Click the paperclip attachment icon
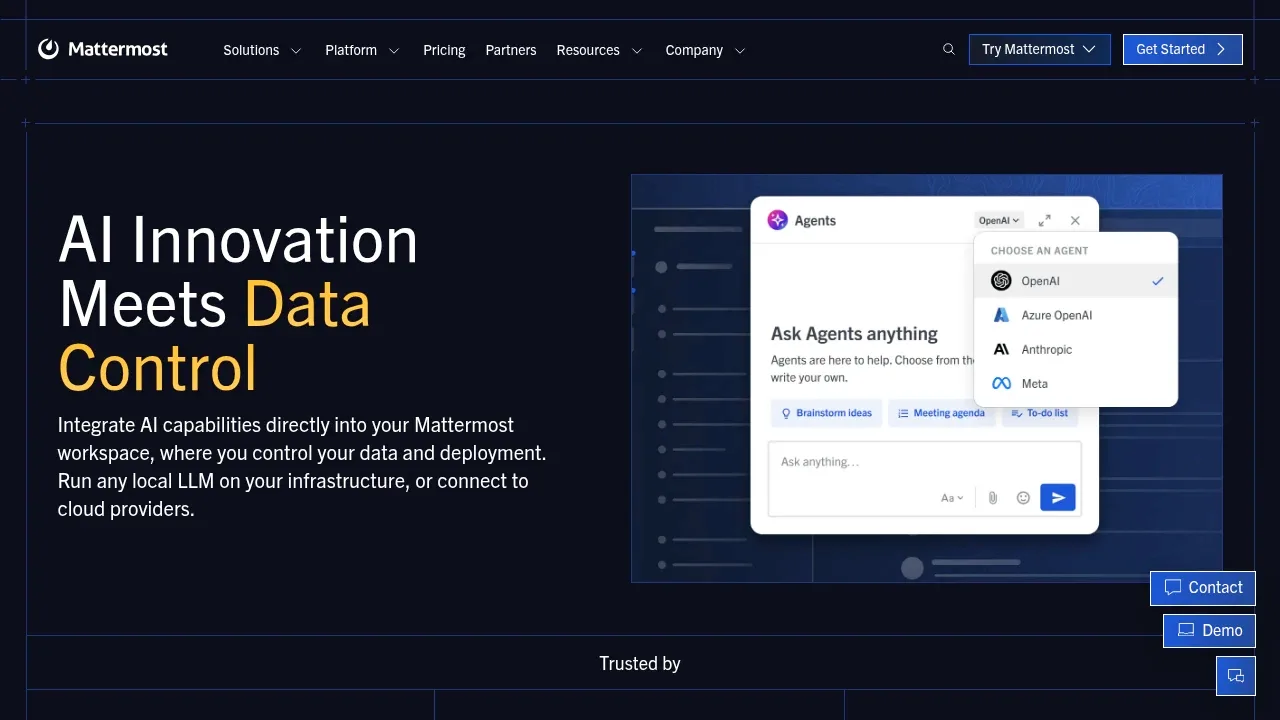Image resolution: width=1280 pixels, height=720 pixels. [992, 497]
